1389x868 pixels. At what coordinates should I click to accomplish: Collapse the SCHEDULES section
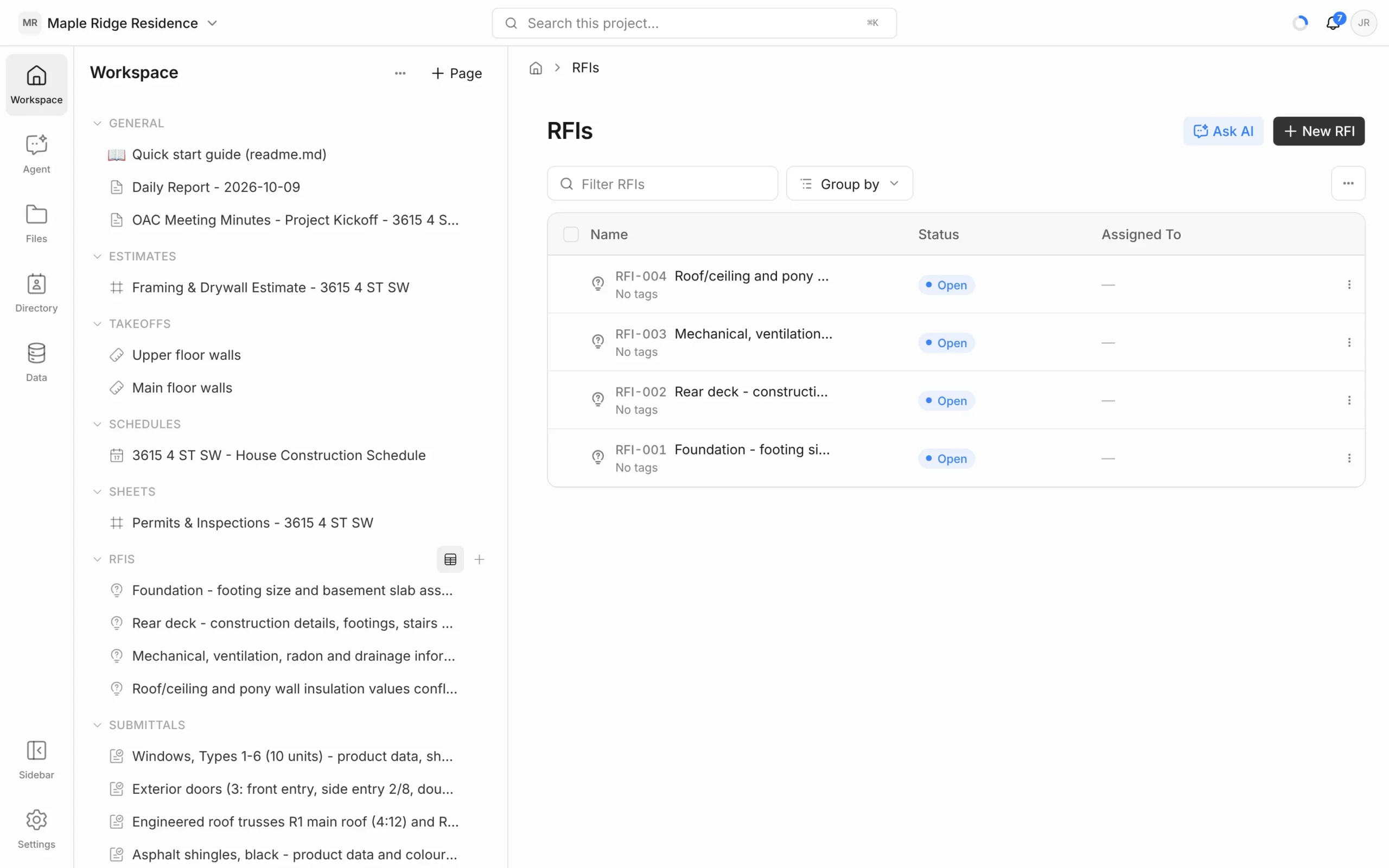tap(97, 424)
